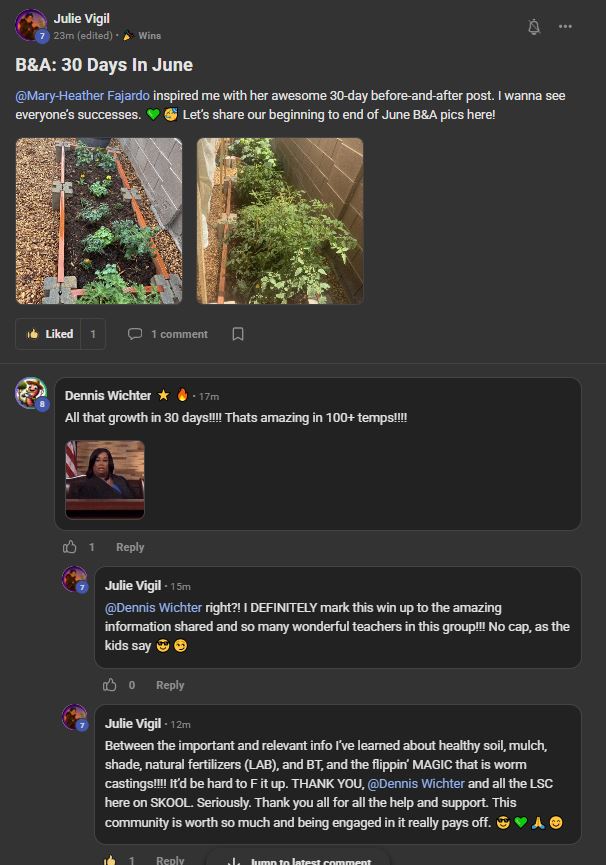Open Julie Vigil's avatar at post top
The image size is (606, 865).
click(31, 25)
